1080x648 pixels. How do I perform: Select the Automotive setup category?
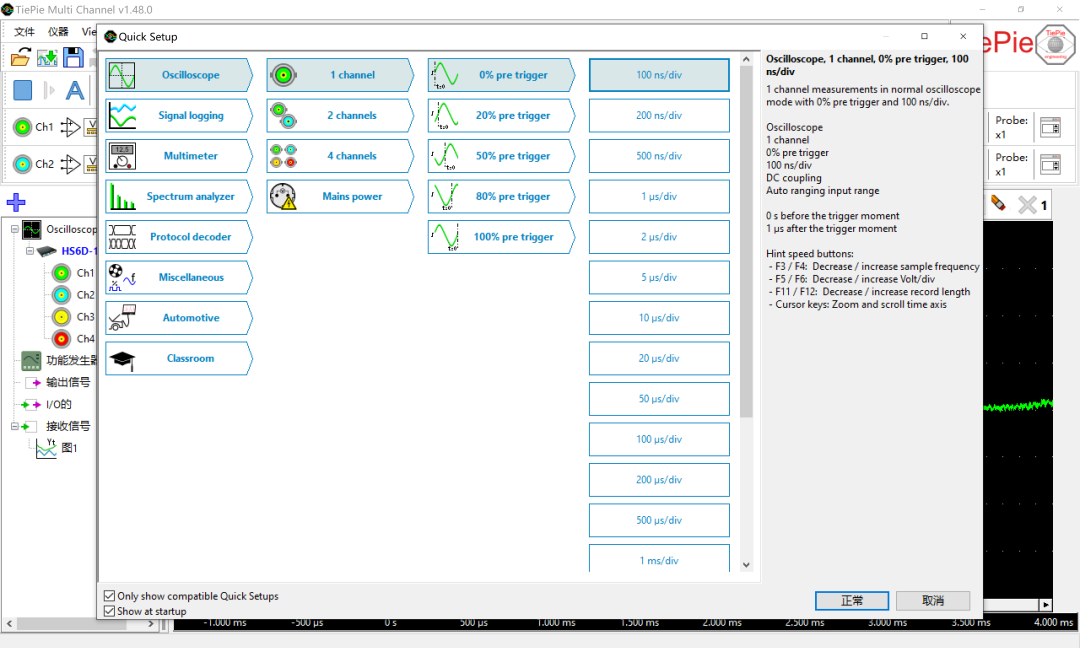pyautogui.click(x=179, y=318)
